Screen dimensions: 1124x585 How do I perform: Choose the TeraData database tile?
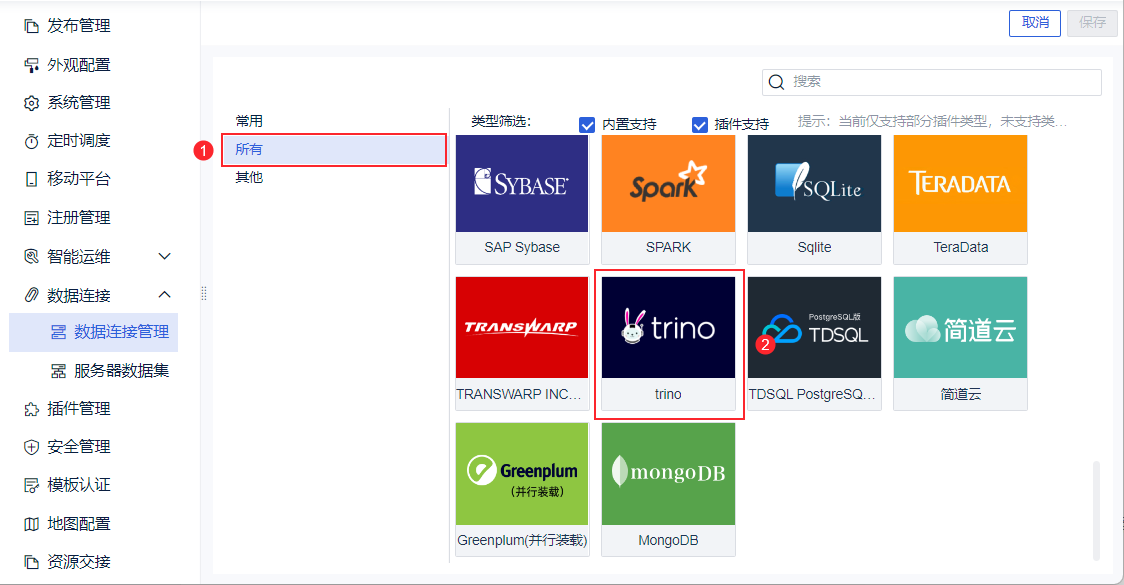tap(961, 199)
